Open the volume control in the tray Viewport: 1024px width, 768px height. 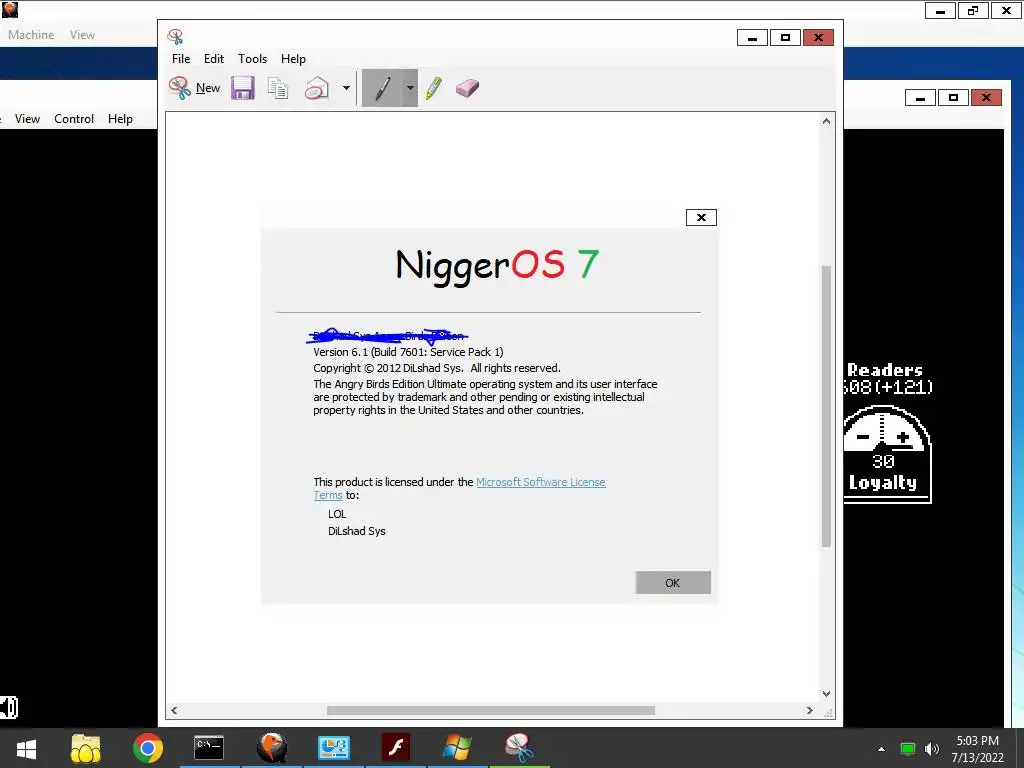point(932,749)
